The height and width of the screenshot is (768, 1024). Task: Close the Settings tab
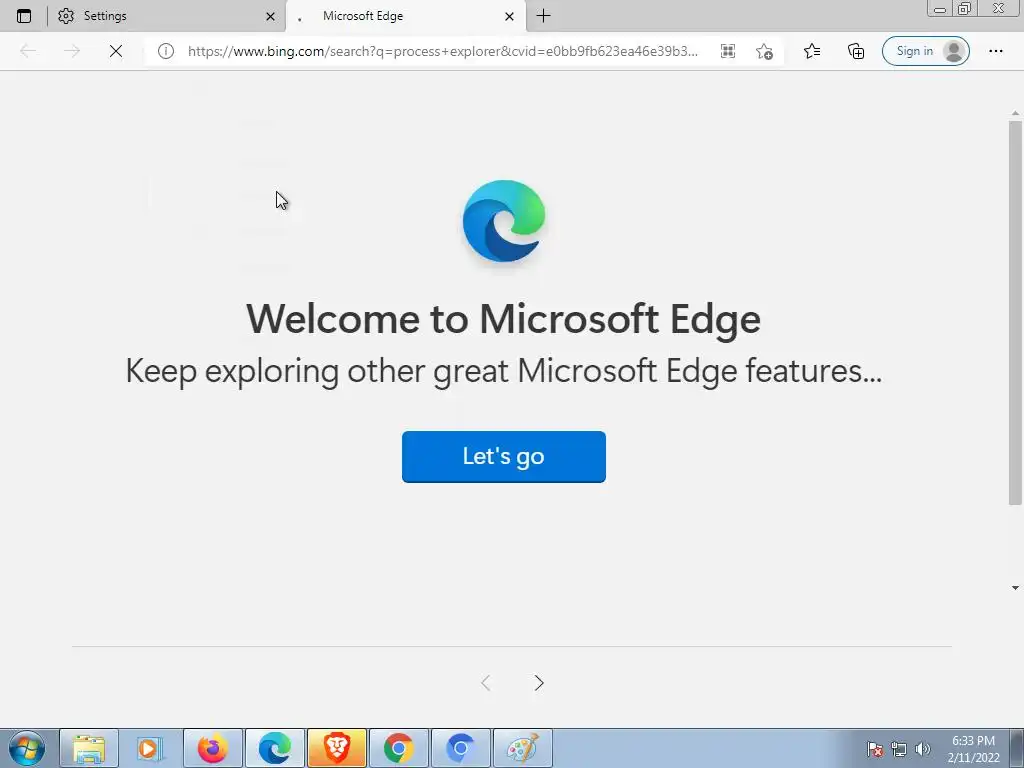270,16
